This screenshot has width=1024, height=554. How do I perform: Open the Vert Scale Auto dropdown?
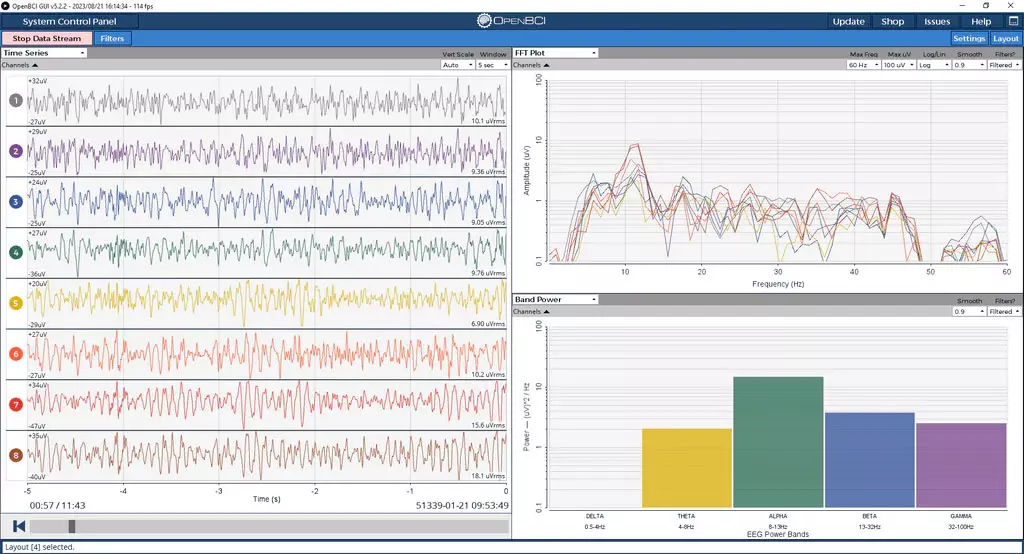point(456,65)
